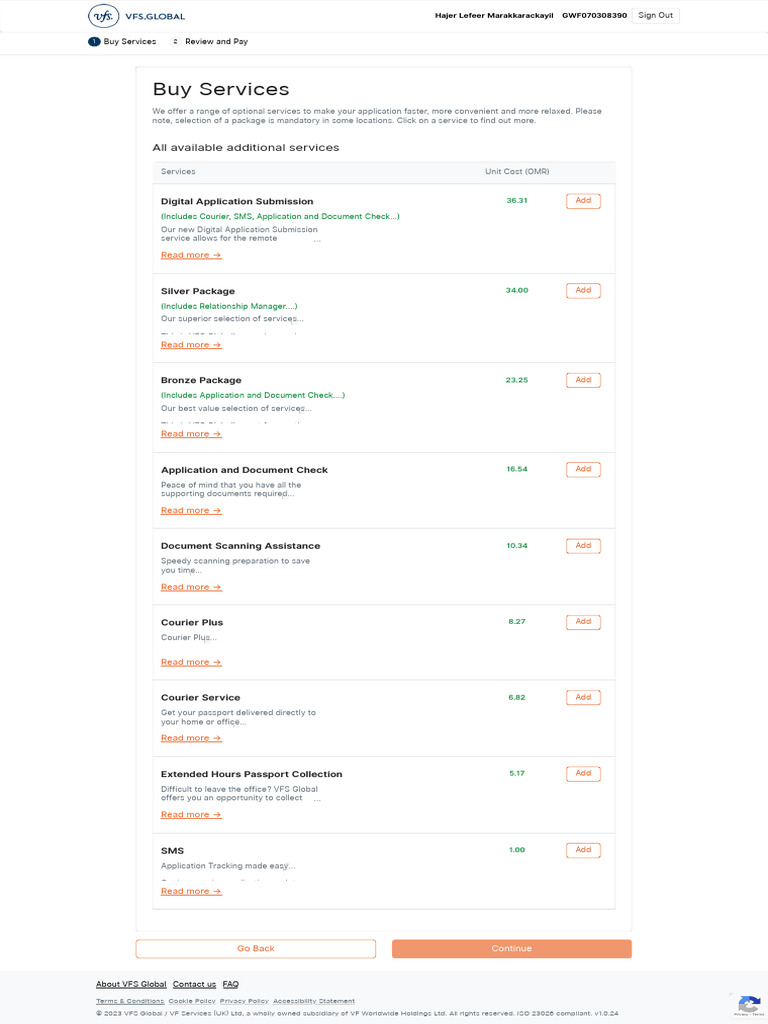The height and width of the screenshot is (1024, 768).
Task: Click the reCAPTCHA badge icon
Action: [x=749, y=1003]
